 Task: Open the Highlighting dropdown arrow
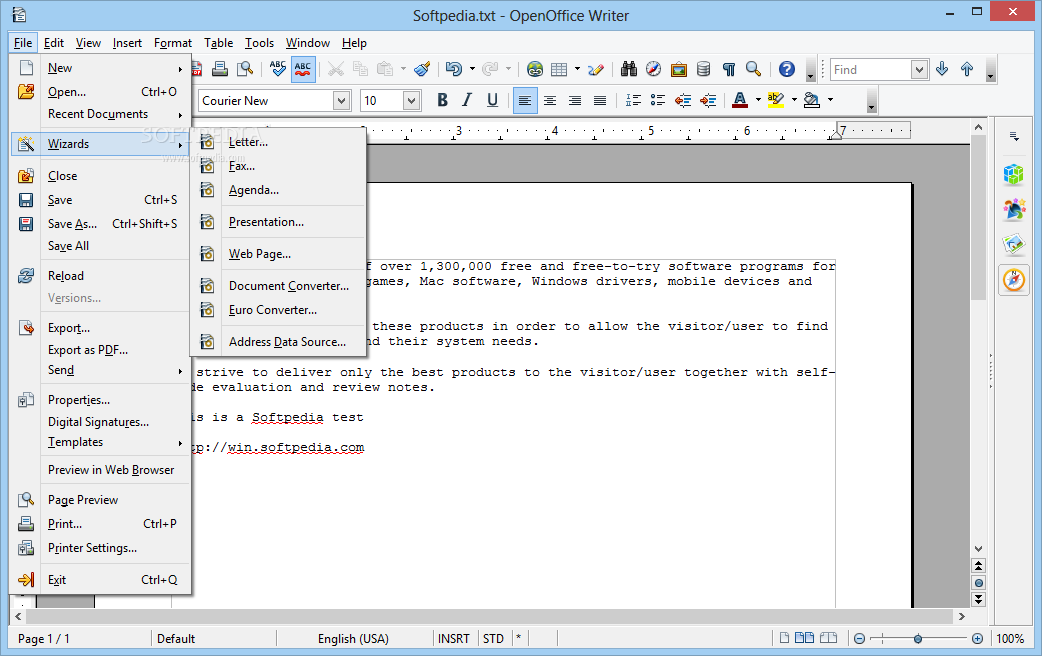[x=794, y=100]
